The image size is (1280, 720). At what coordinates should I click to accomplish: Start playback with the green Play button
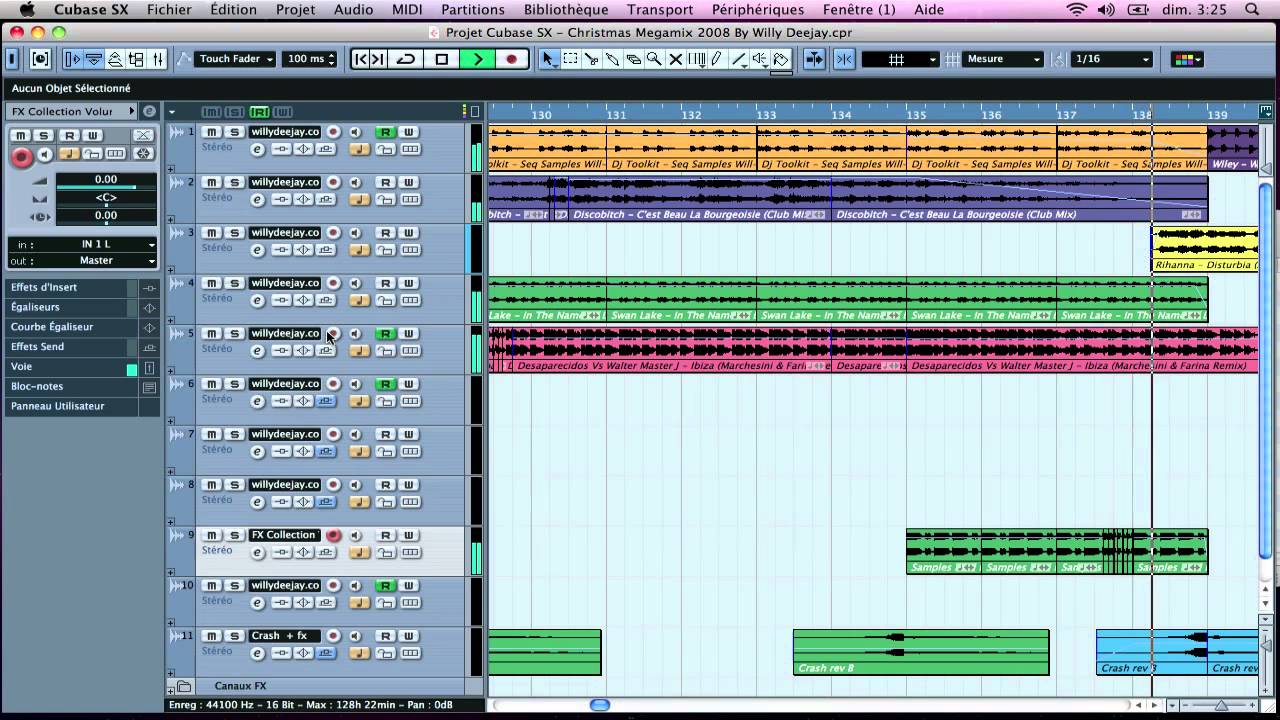pos(477,59)
